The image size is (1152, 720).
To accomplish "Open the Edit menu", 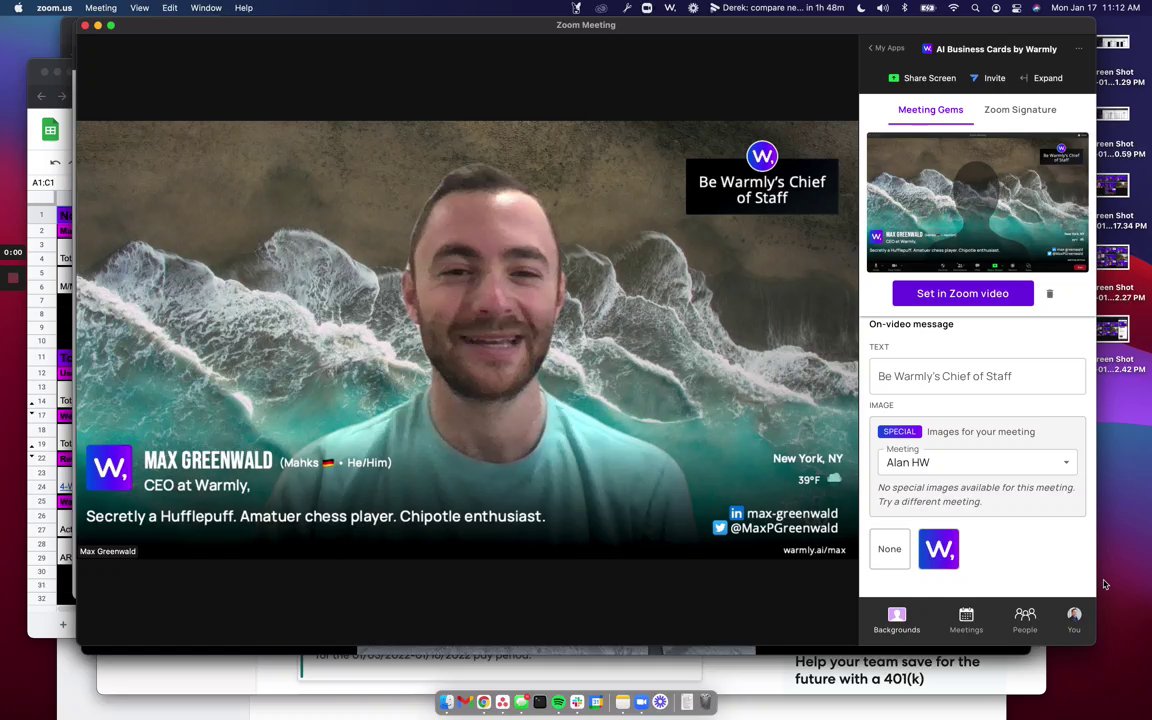I will (170, 8).
